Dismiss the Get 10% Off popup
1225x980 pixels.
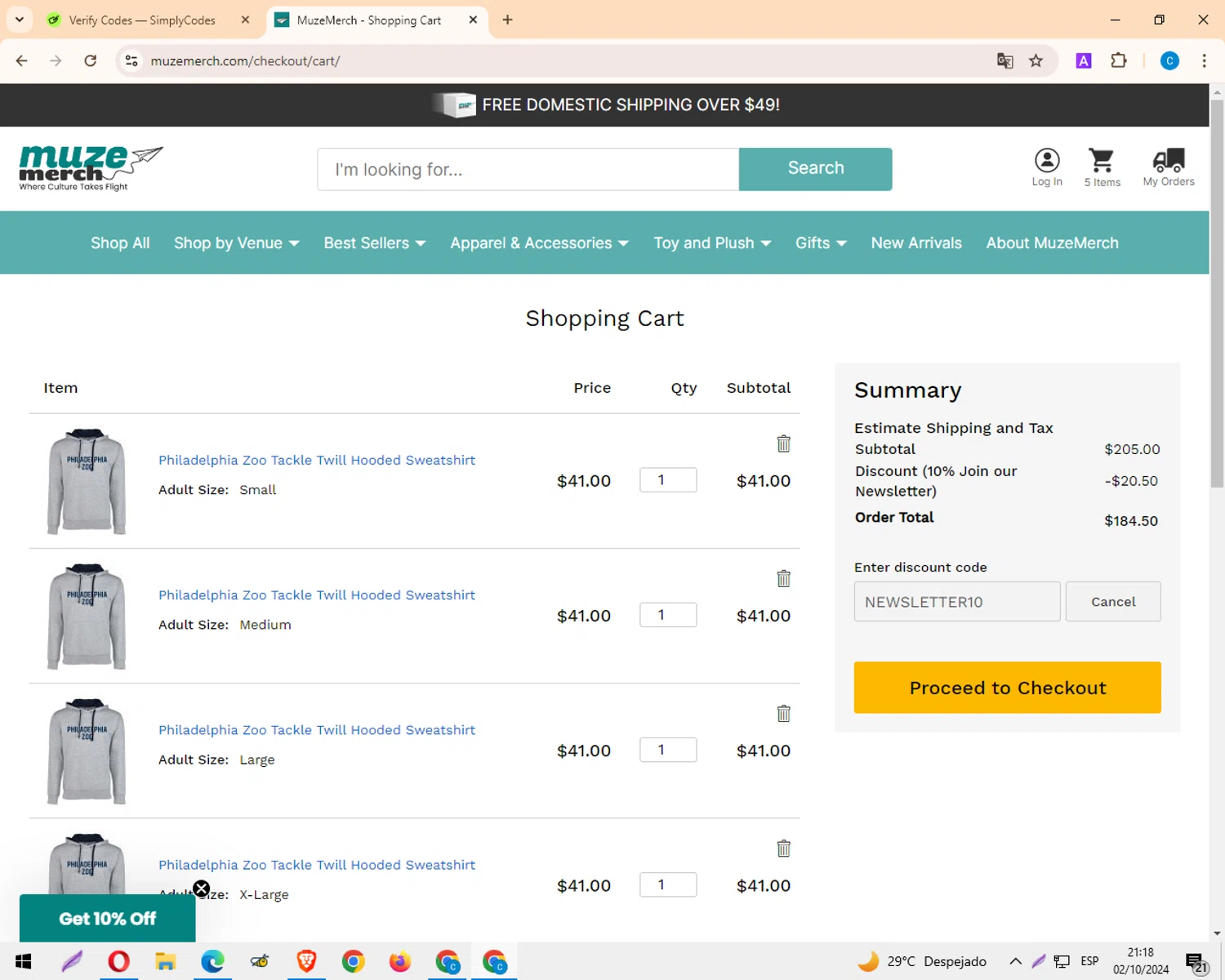201,889
